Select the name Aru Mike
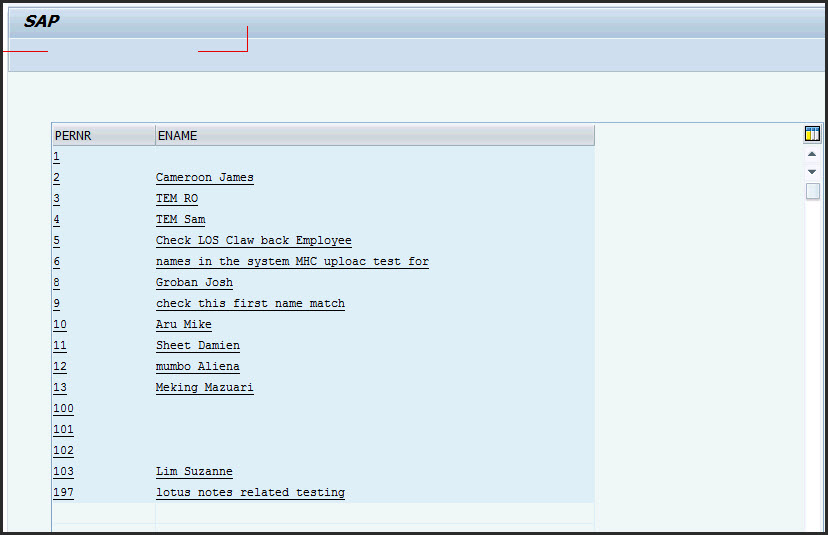828x535 pixels. coord(184,324)
